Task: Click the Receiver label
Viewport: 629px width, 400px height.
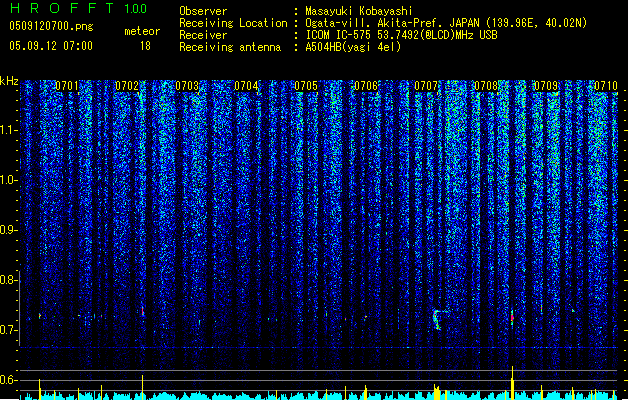Action: click(203, 35)
